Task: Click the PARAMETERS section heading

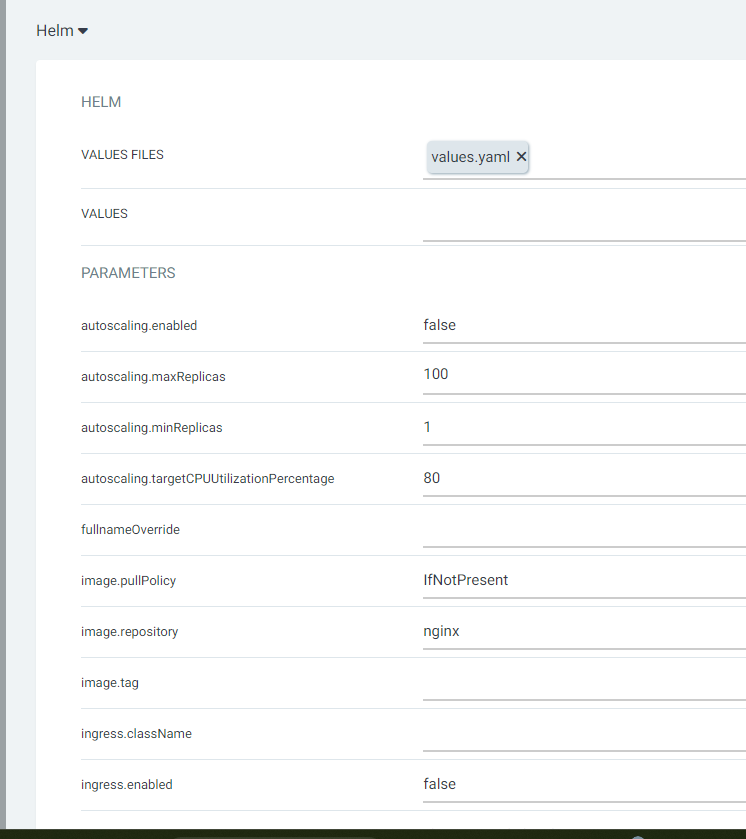Action: point(128,273)
